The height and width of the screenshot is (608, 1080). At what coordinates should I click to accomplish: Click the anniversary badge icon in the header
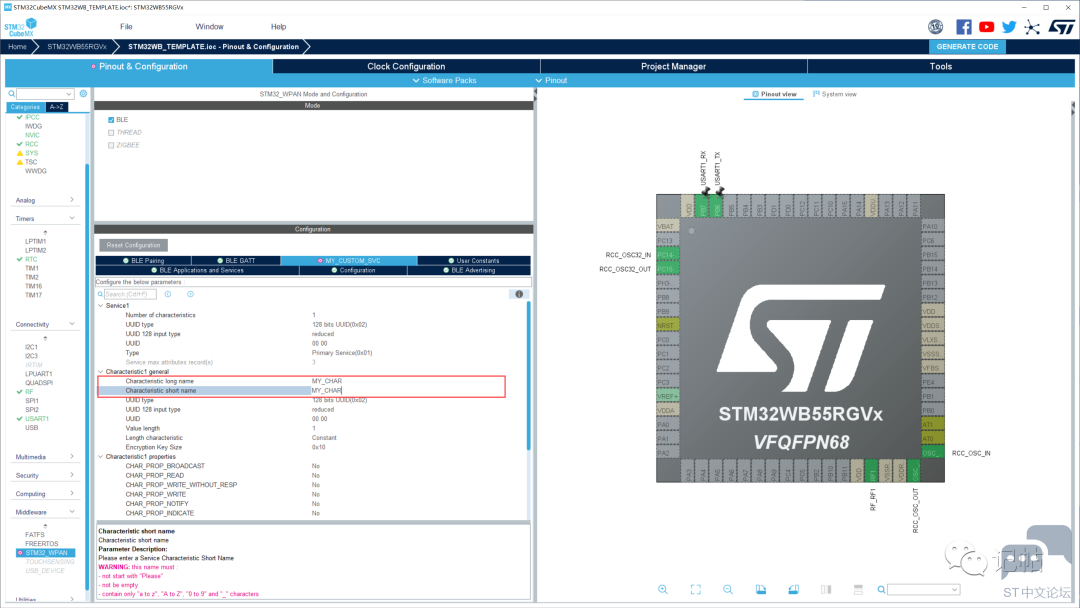coord(935,27)
